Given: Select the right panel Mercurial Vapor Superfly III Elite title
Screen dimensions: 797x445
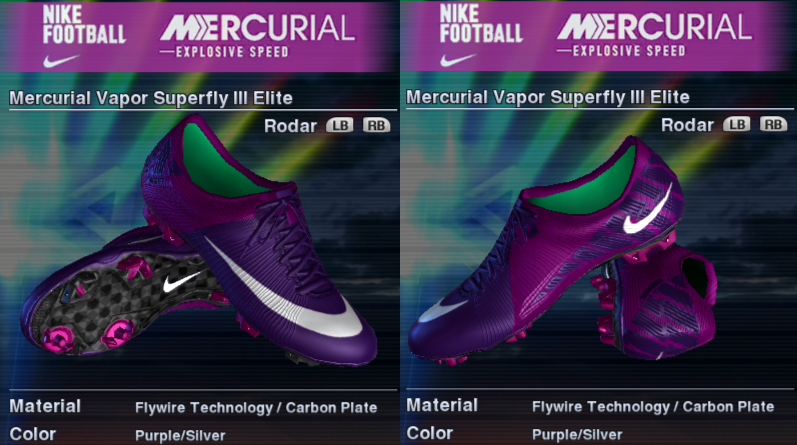Looking at the screenshot, I should click(x=548, y=97).
